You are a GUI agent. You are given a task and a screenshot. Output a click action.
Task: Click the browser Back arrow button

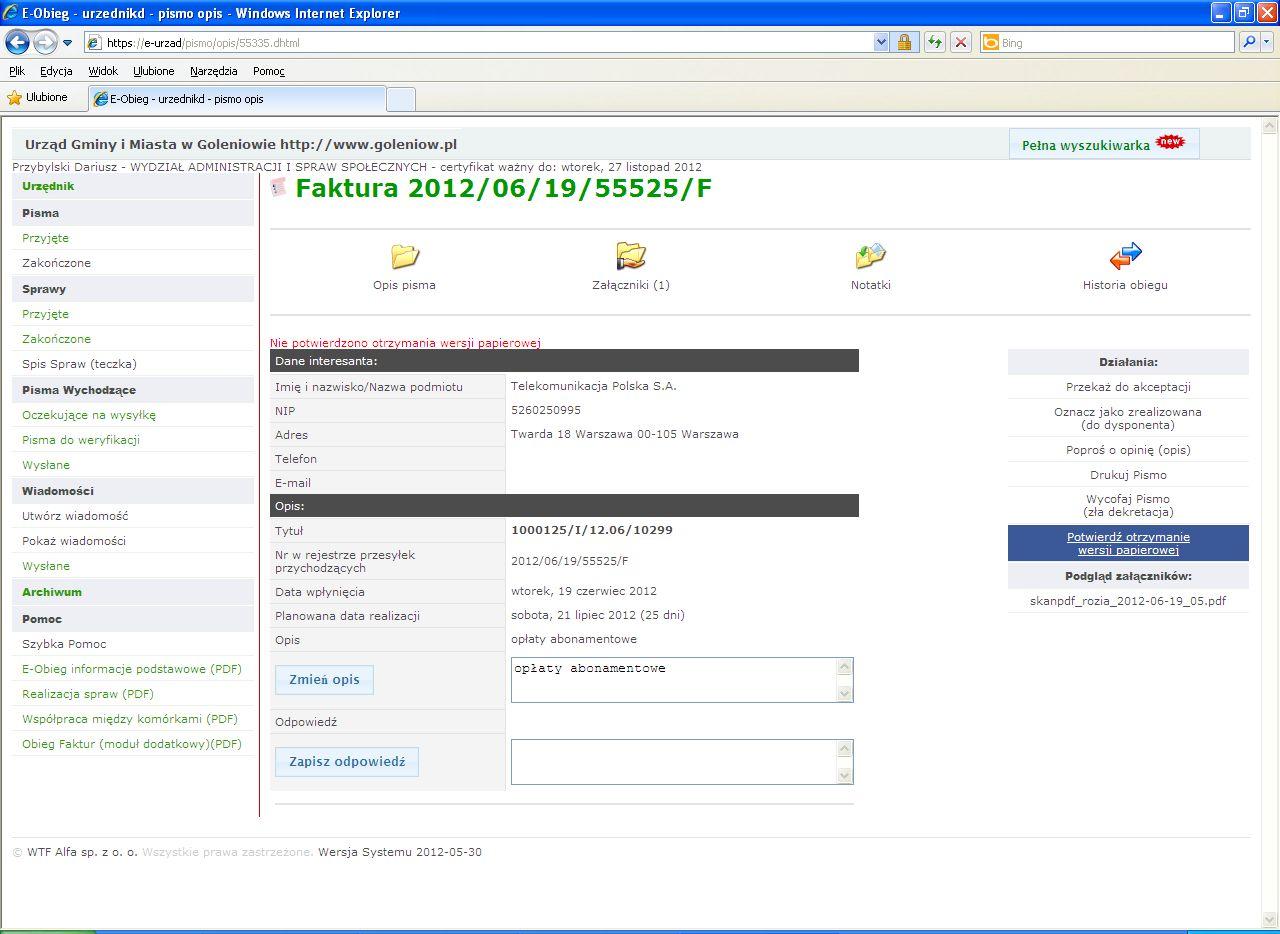pos(18,42)
